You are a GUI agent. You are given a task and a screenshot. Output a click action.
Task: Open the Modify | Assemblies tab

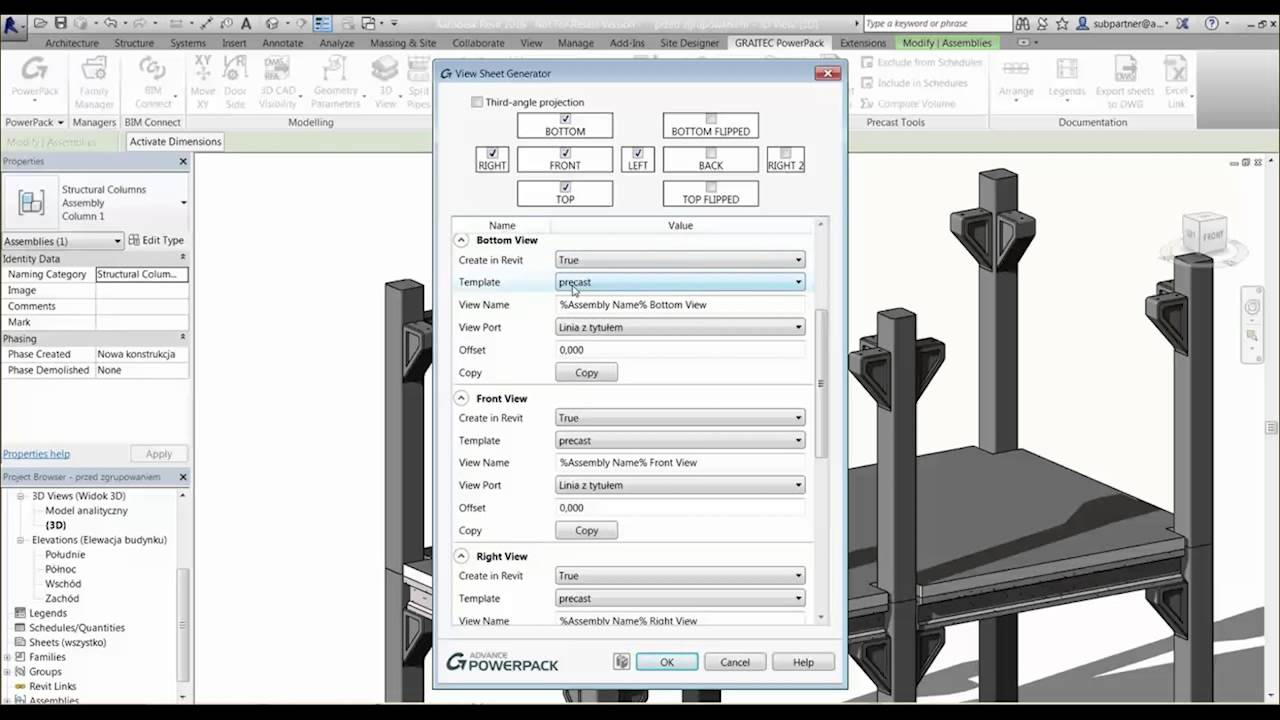click(x=947, y=43)
